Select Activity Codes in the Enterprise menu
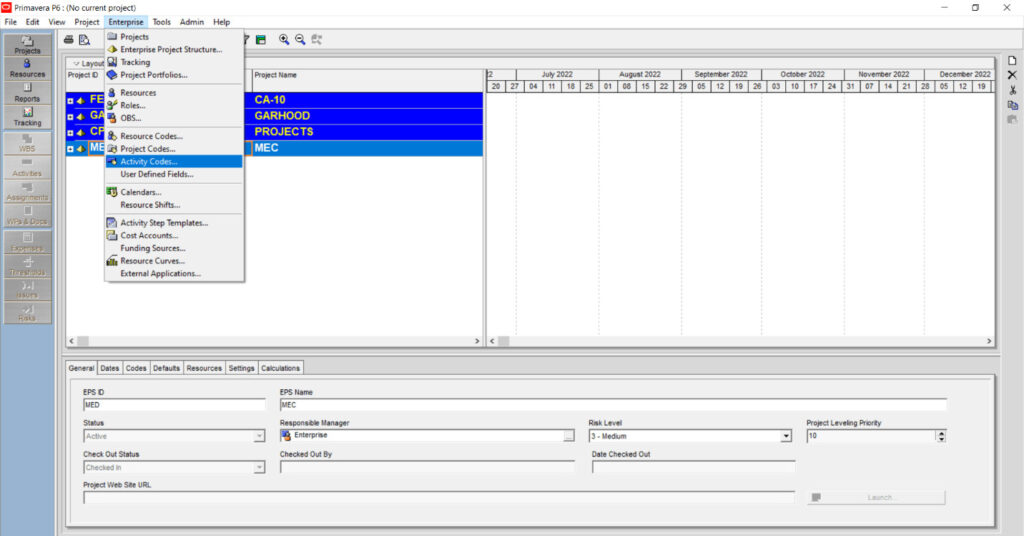Viewport: 1024px width, 536px height. click(x=174, y=161)
